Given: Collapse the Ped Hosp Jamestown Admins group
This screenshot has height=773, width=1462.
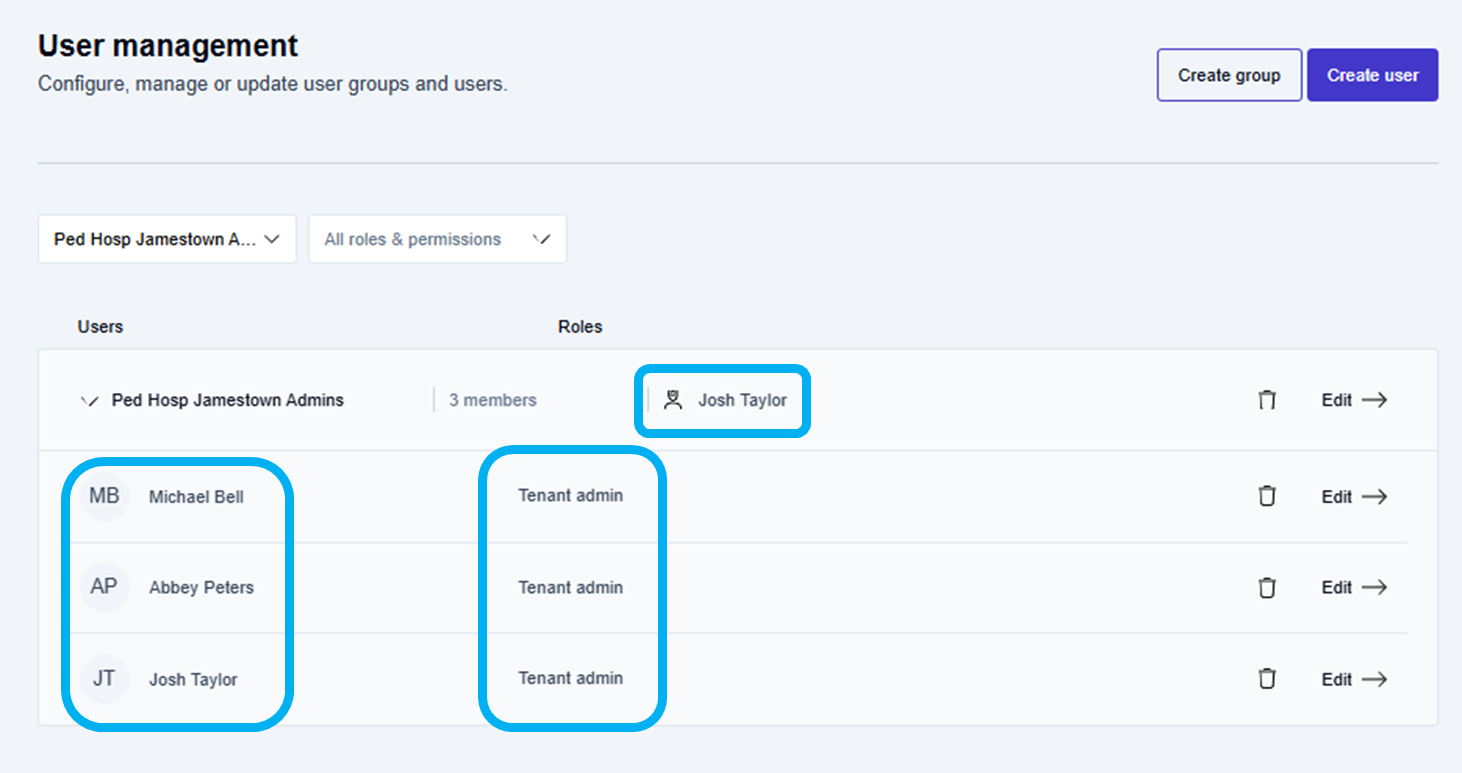Looking at the screenshot, I should [x=89, y=401].
